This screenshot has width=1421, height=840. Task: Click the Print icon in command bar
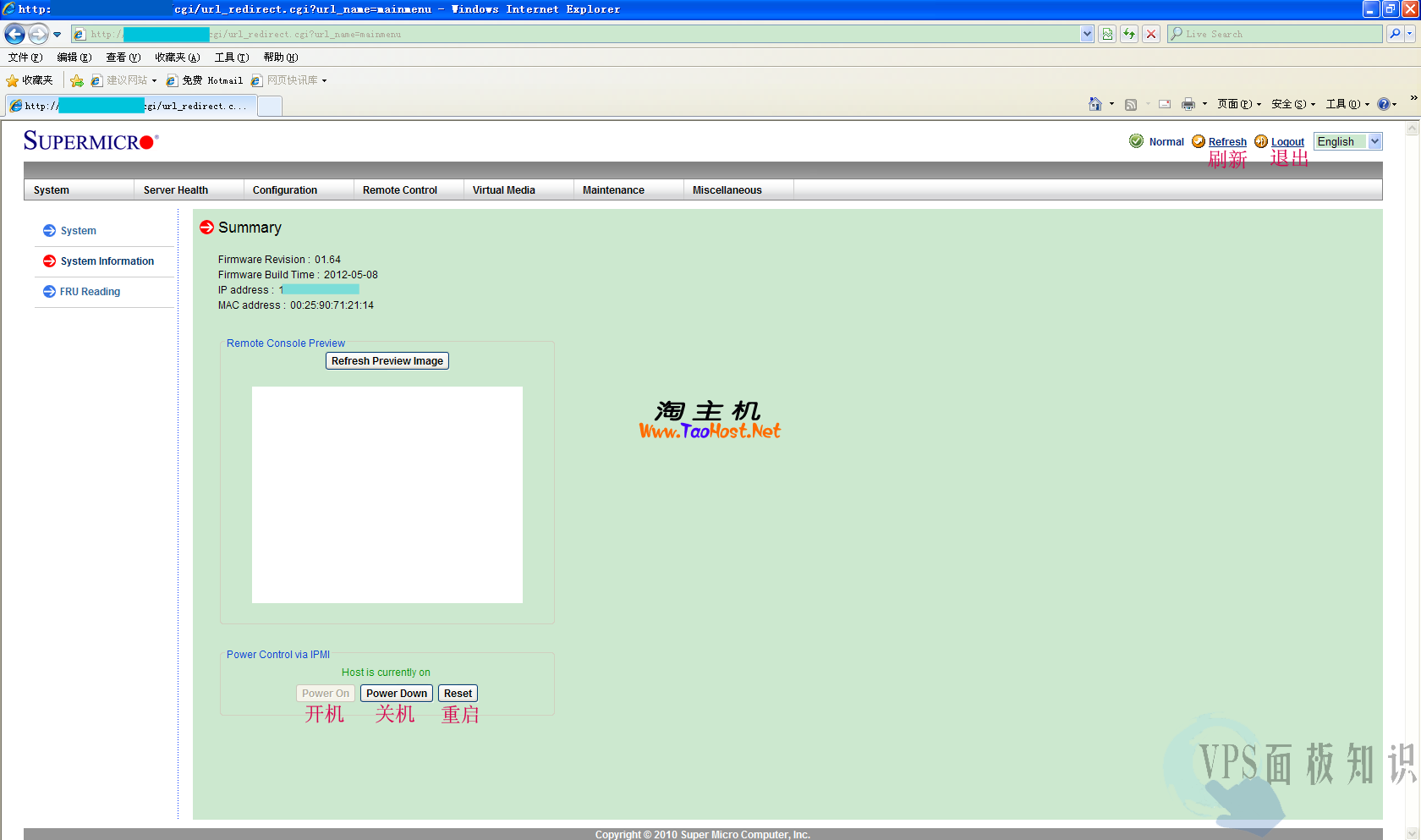point(1188,104)
